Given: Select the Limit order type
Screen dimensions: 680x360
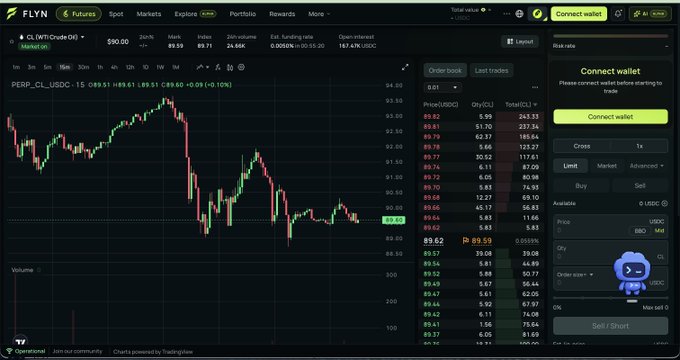Looking at the screenshot, I should click(570, 166).
